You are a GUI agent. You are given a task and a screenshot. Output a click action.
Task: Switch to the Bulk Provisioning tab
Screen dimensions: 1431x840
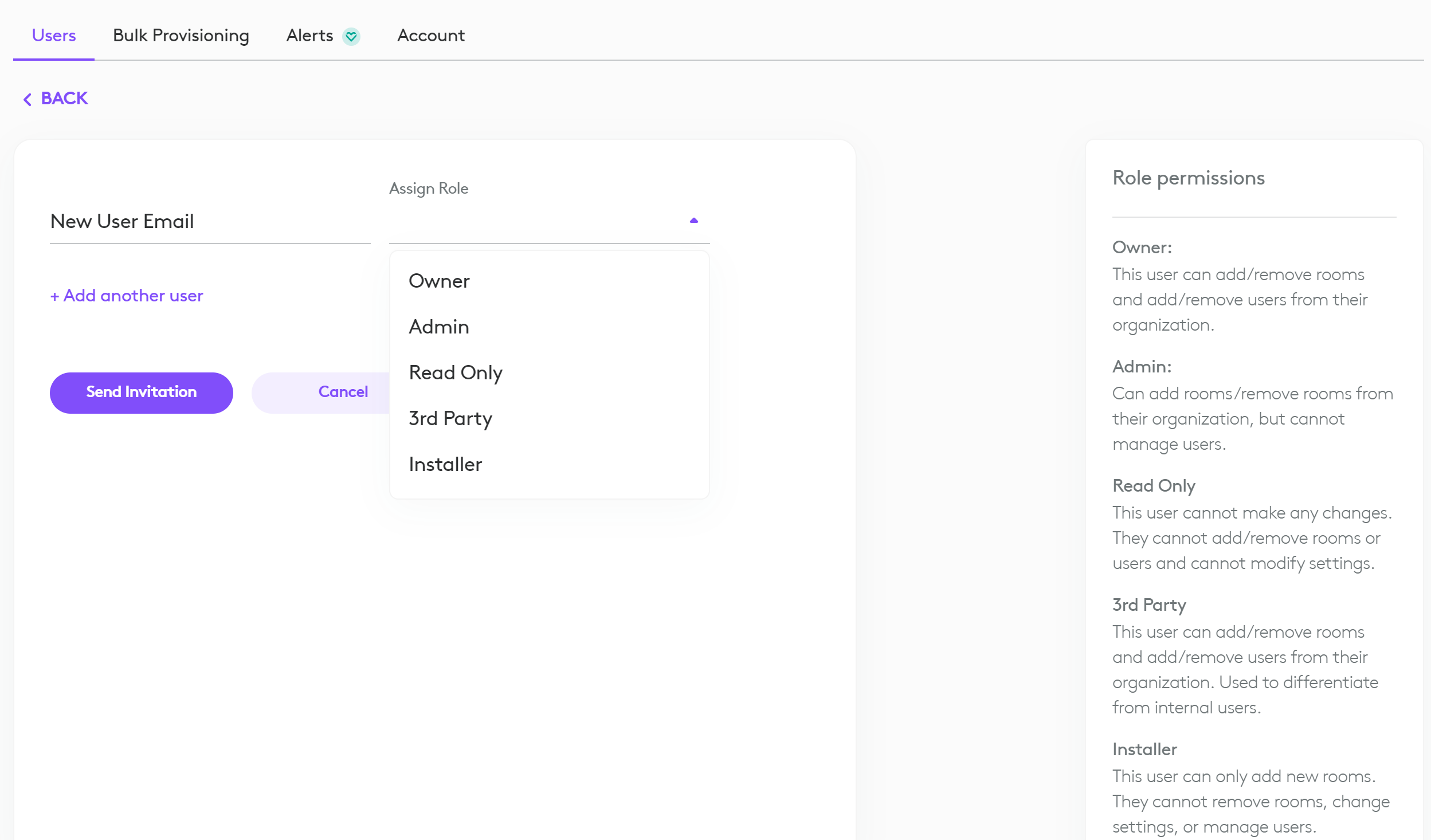181,36
